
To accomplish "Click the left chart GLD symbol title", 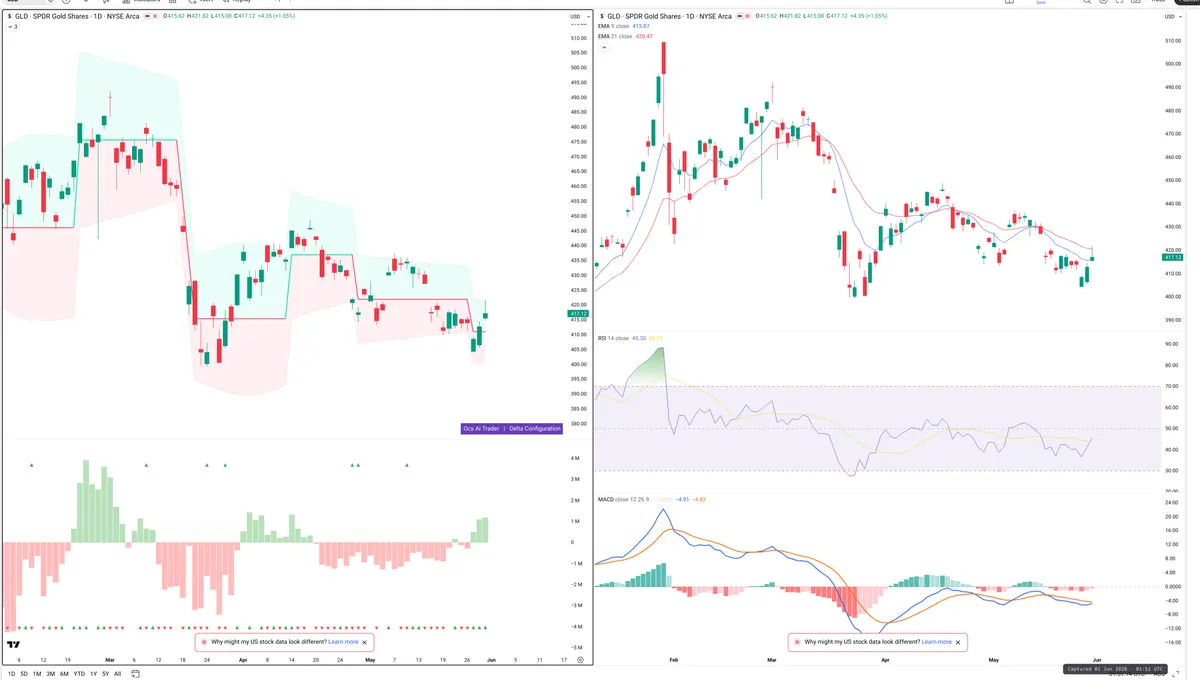I will pos(76,17).
